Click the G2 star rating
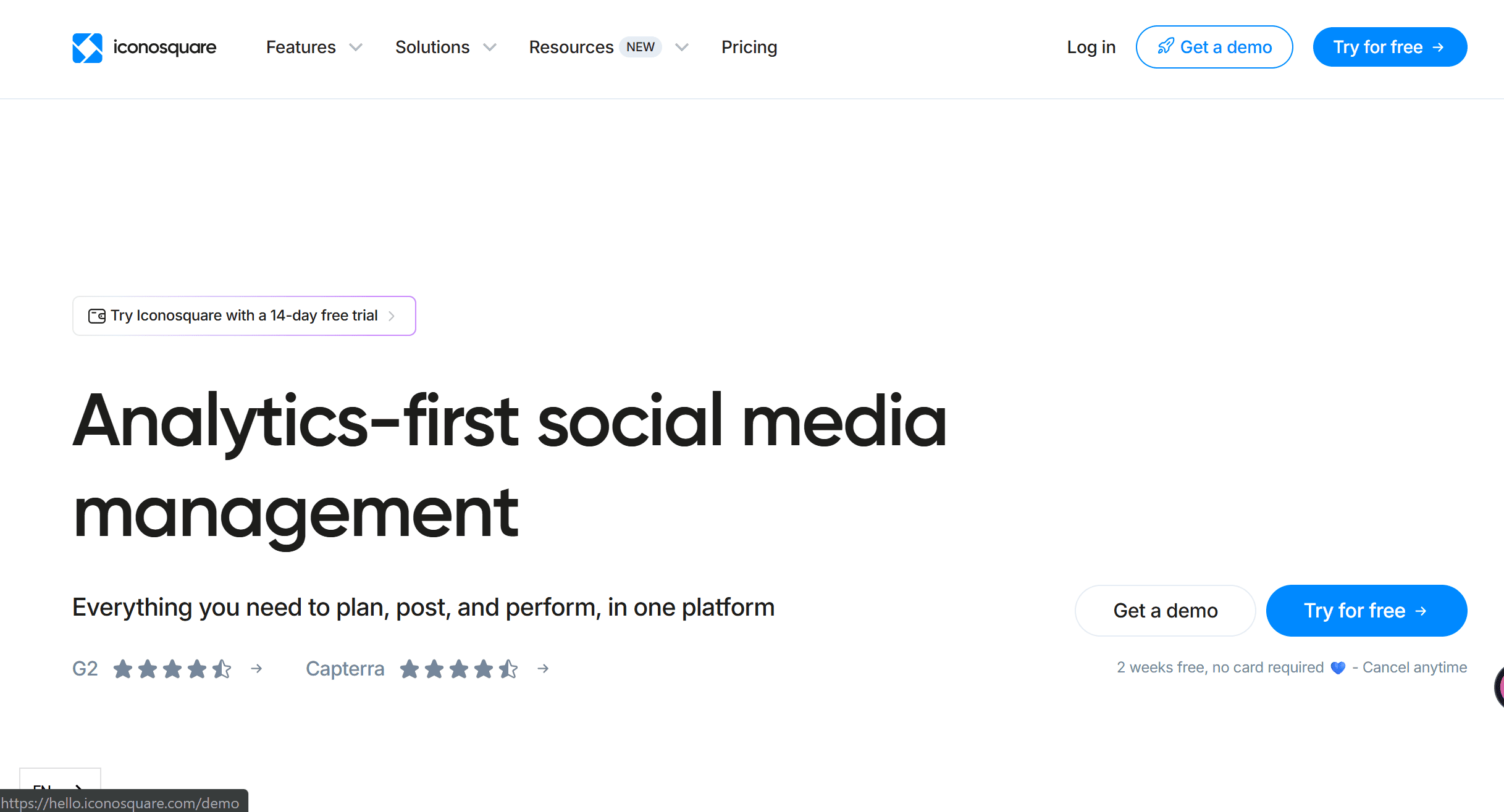 coord(172,669)
